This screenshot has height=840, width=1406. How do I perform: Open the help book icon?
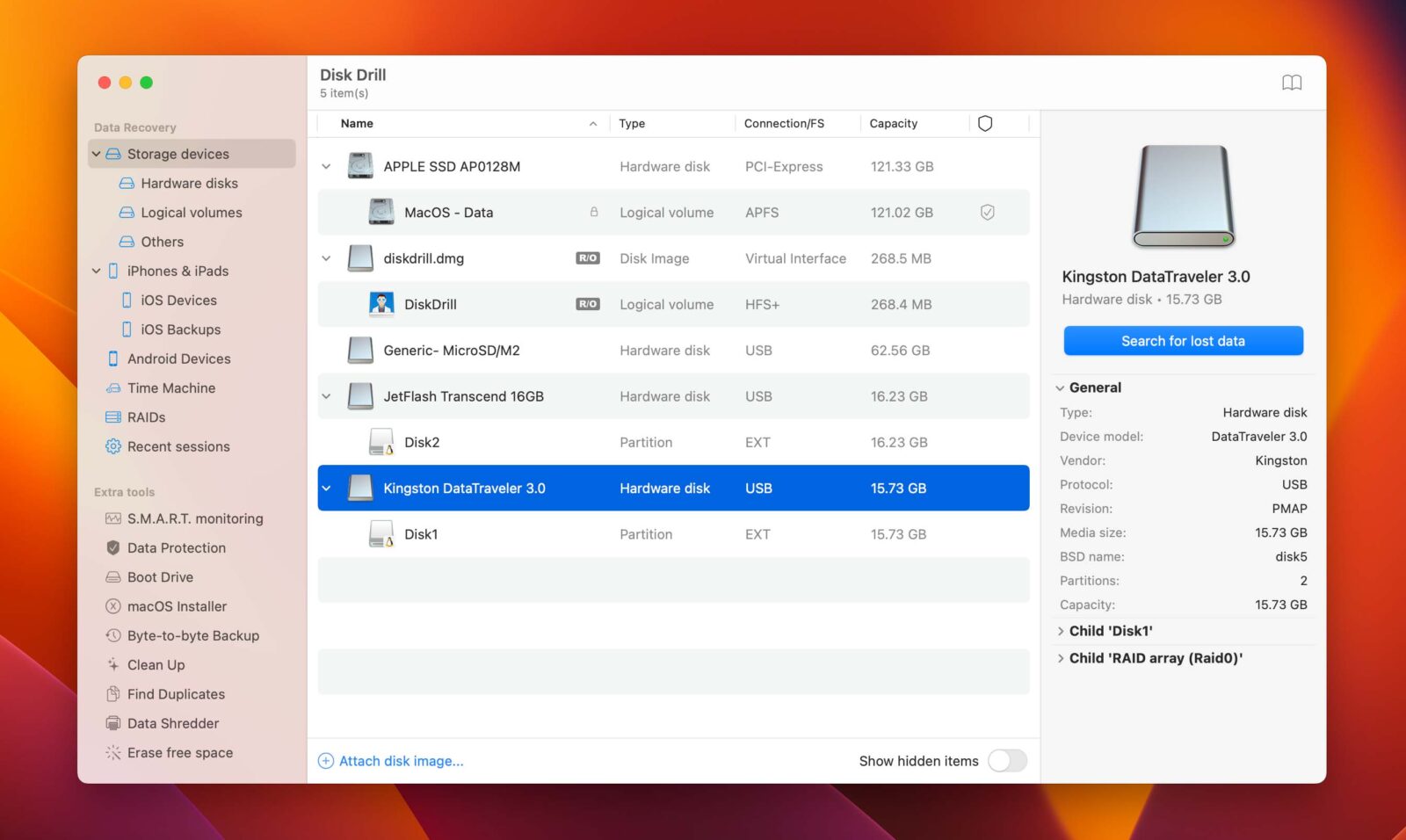[x=1291, y=83]
